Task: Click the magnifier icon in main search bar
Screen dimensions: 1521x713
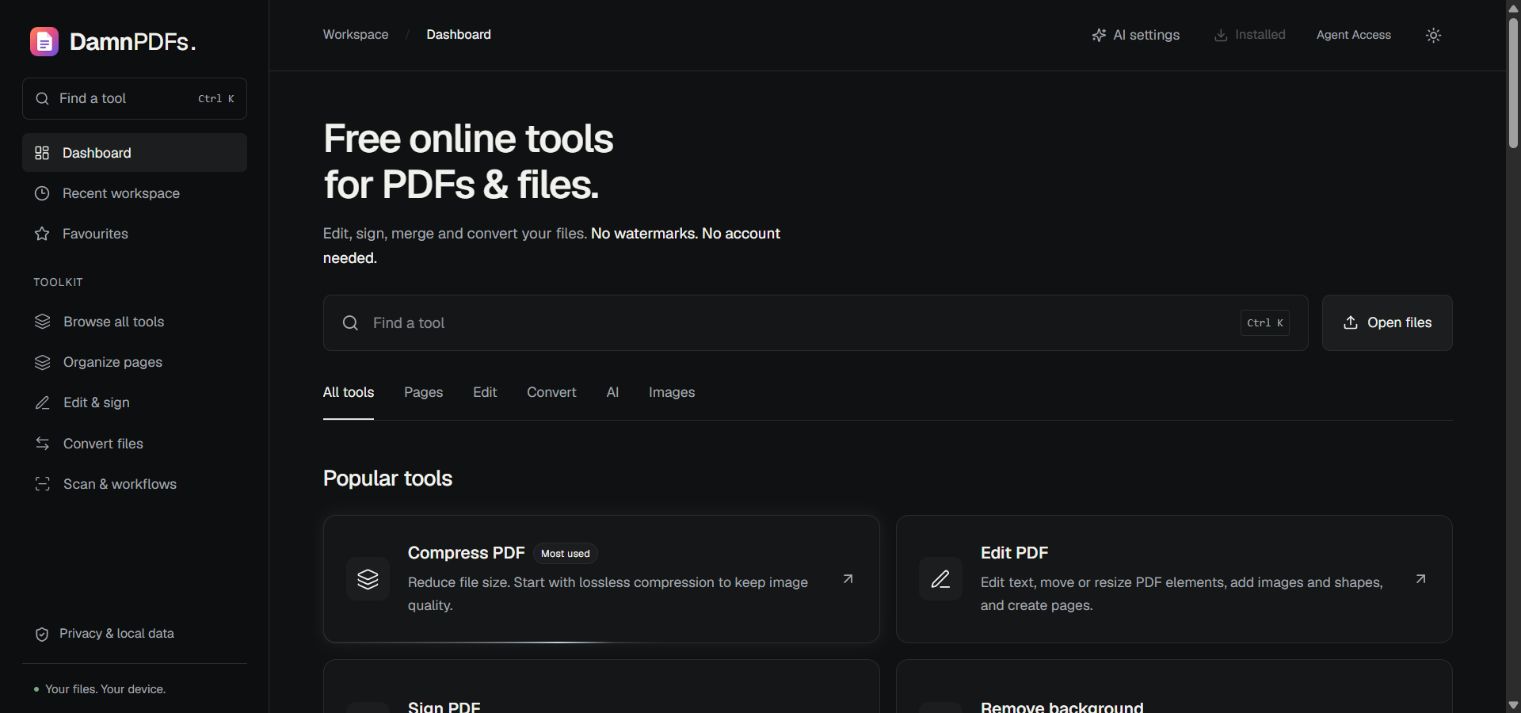Action: tap(350, 322)
